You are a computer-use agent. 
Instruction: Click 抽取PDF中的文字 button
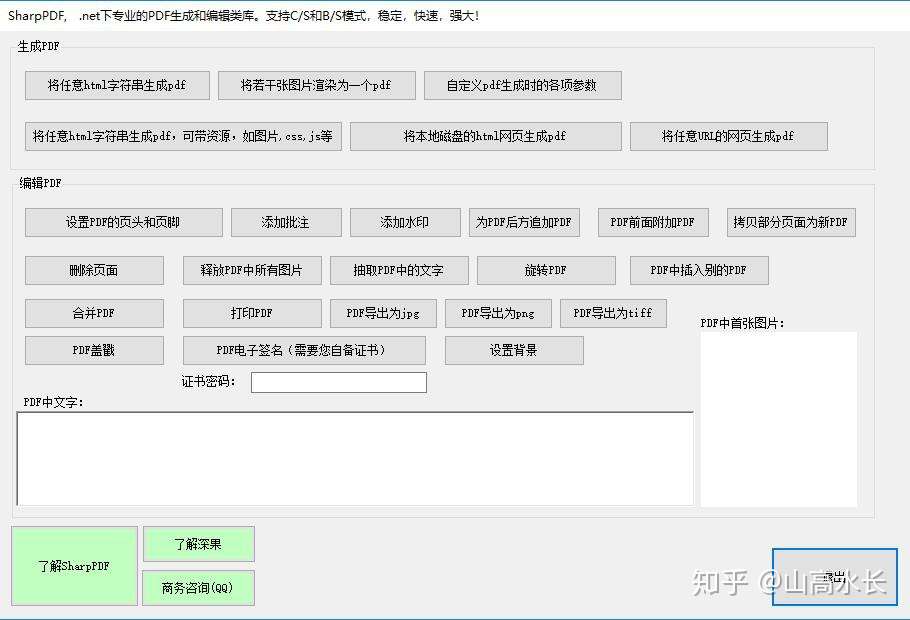(x=399, y=271)
